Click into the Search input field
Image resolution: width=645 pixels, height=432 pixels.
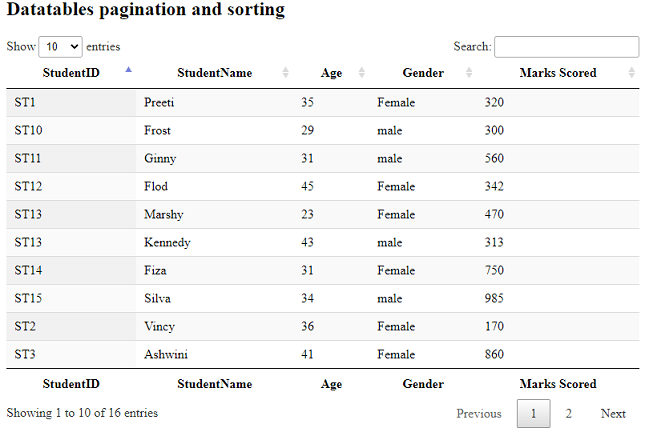coord(566,47)
